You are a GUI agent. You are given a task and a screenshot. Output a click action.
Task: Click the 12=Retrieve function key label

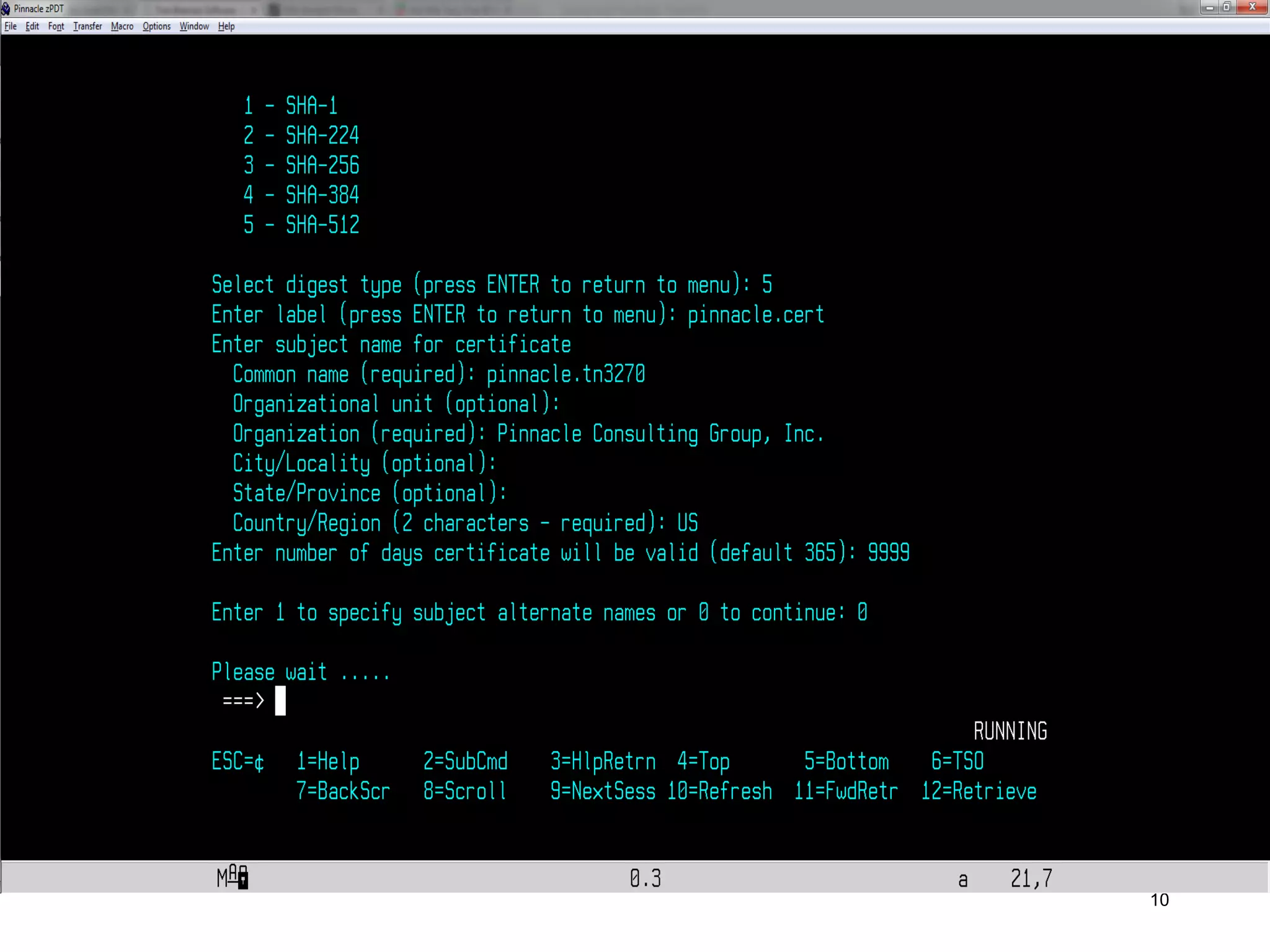[979, 791]
